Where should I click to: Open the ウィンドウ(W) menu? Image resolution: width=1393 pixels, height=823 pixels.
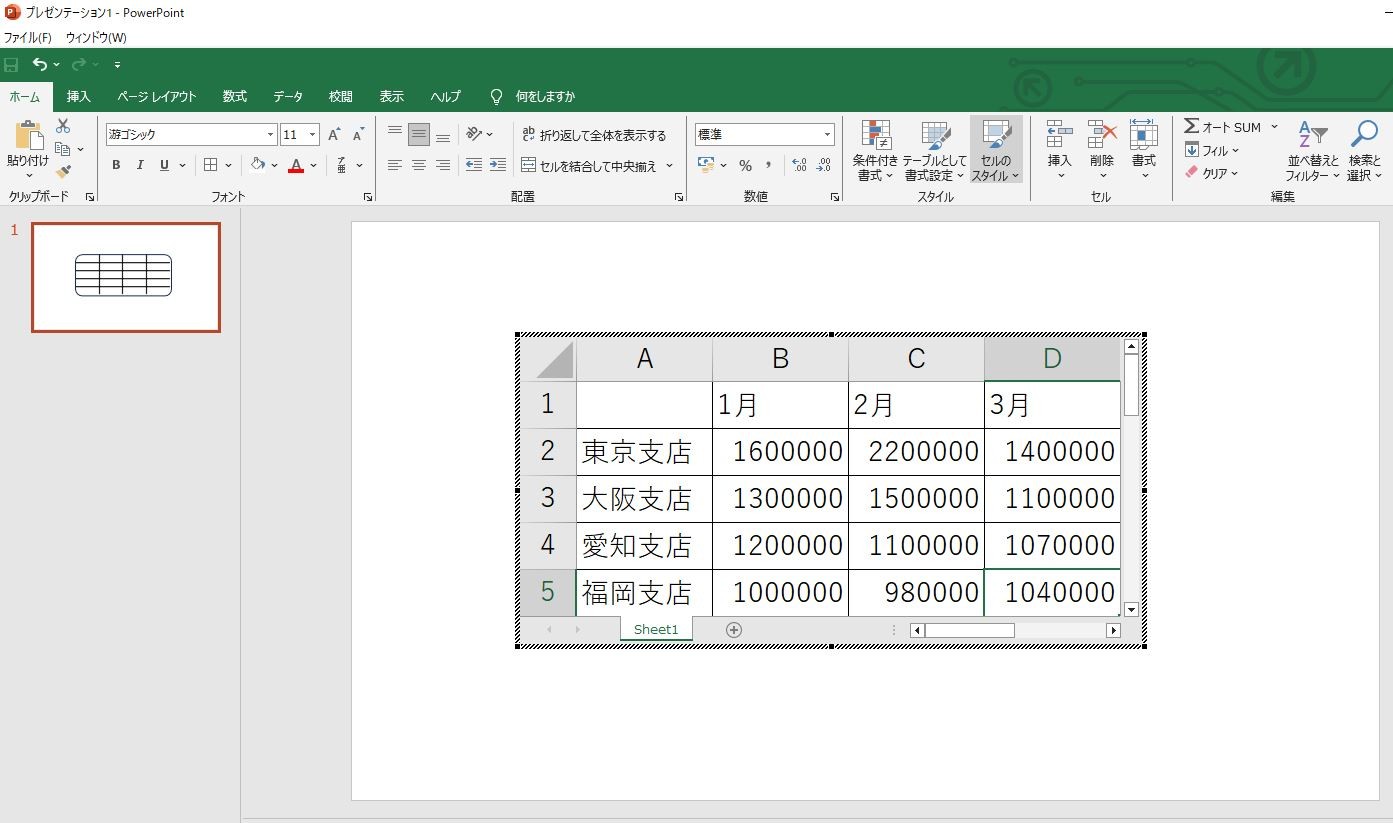(96, 37)
